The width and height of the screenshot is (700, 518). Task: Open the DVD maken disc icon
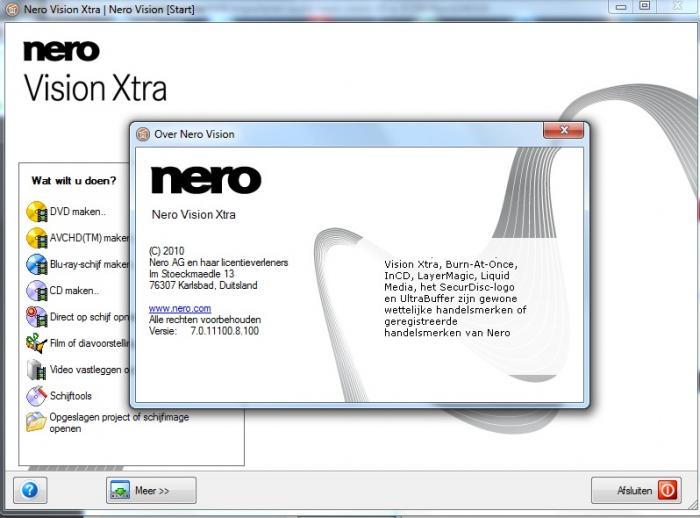[x=37, y=212]
